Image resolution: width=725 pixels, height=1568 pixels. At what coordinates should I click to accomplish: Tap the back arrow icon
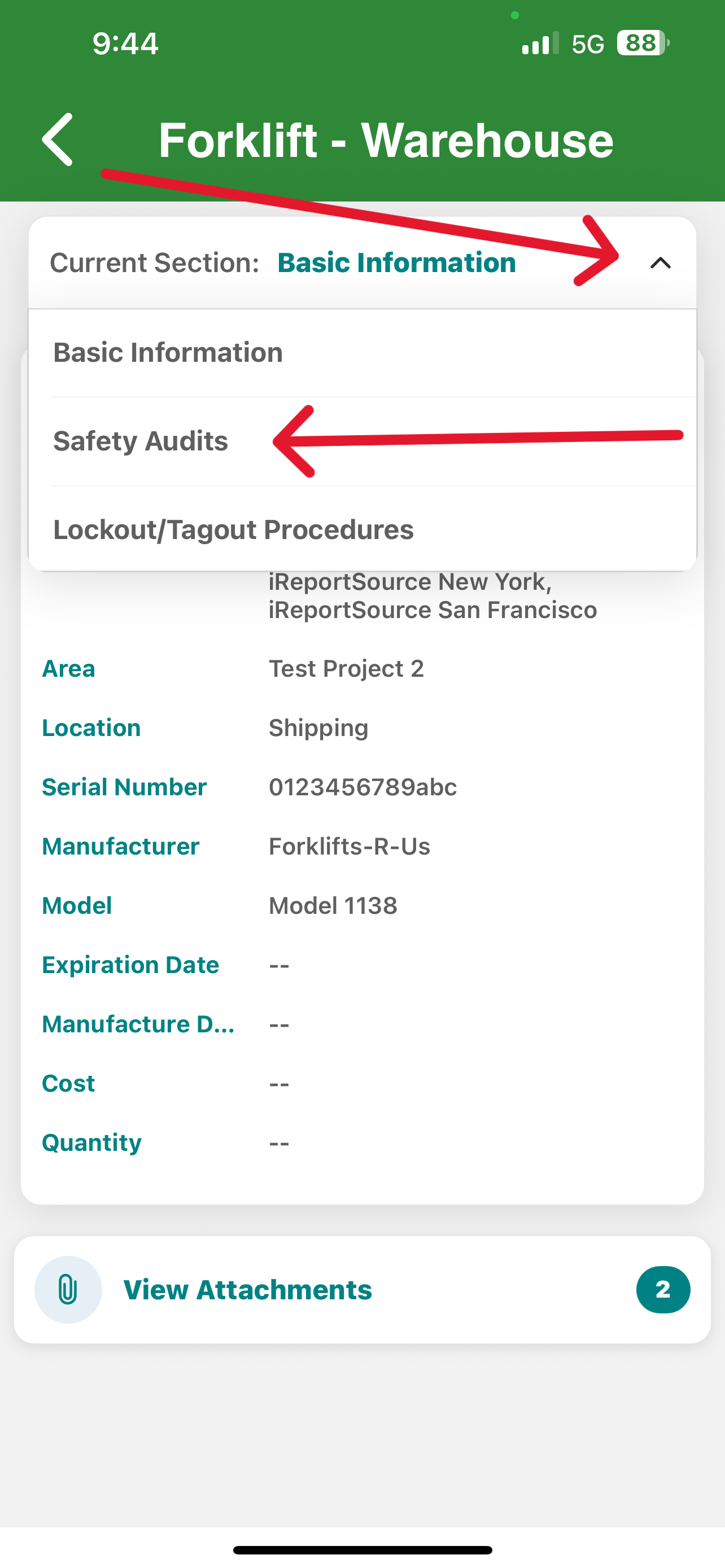point(57,139)
